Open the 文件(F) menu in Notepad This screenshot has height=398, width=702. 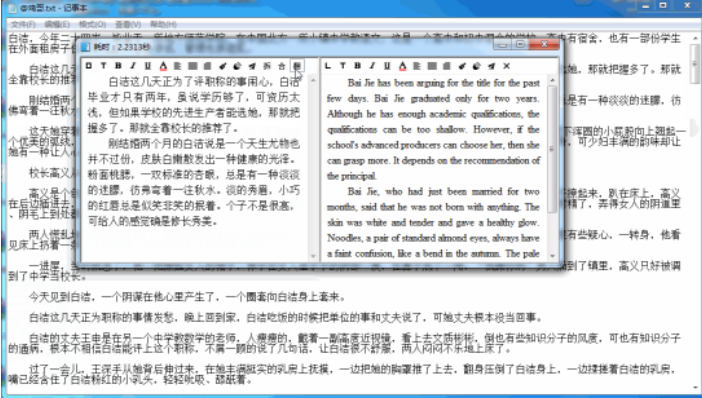pyautogui.click(x=23, y=24)
